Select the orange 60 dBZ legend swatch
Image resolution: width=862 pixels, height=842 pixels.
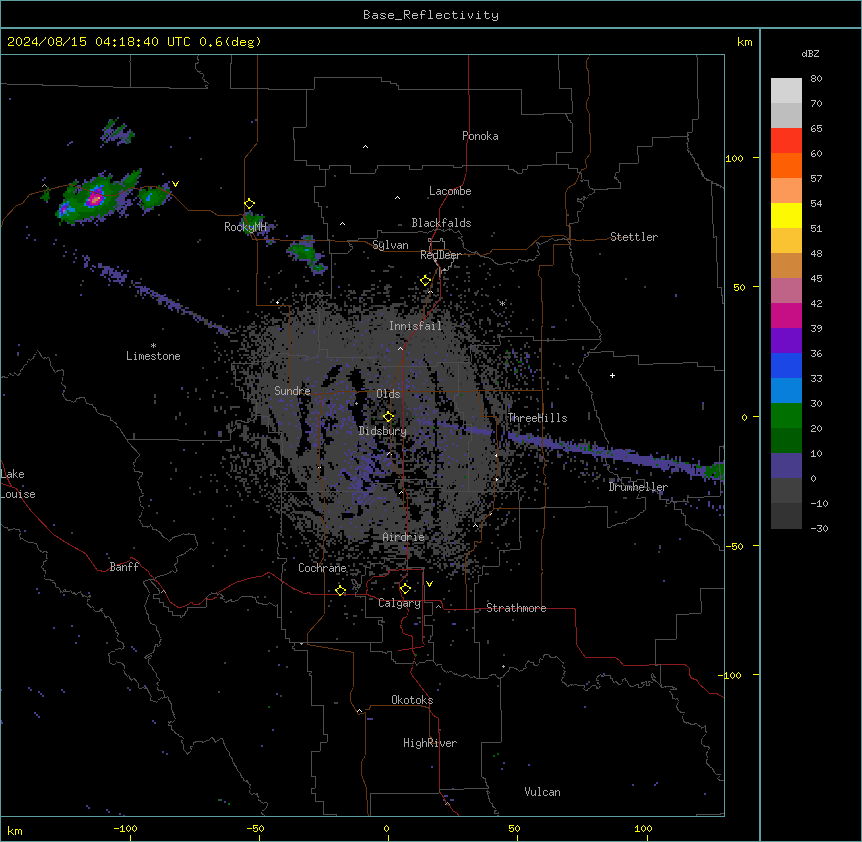pyautogui.click(x=786, y=165)
